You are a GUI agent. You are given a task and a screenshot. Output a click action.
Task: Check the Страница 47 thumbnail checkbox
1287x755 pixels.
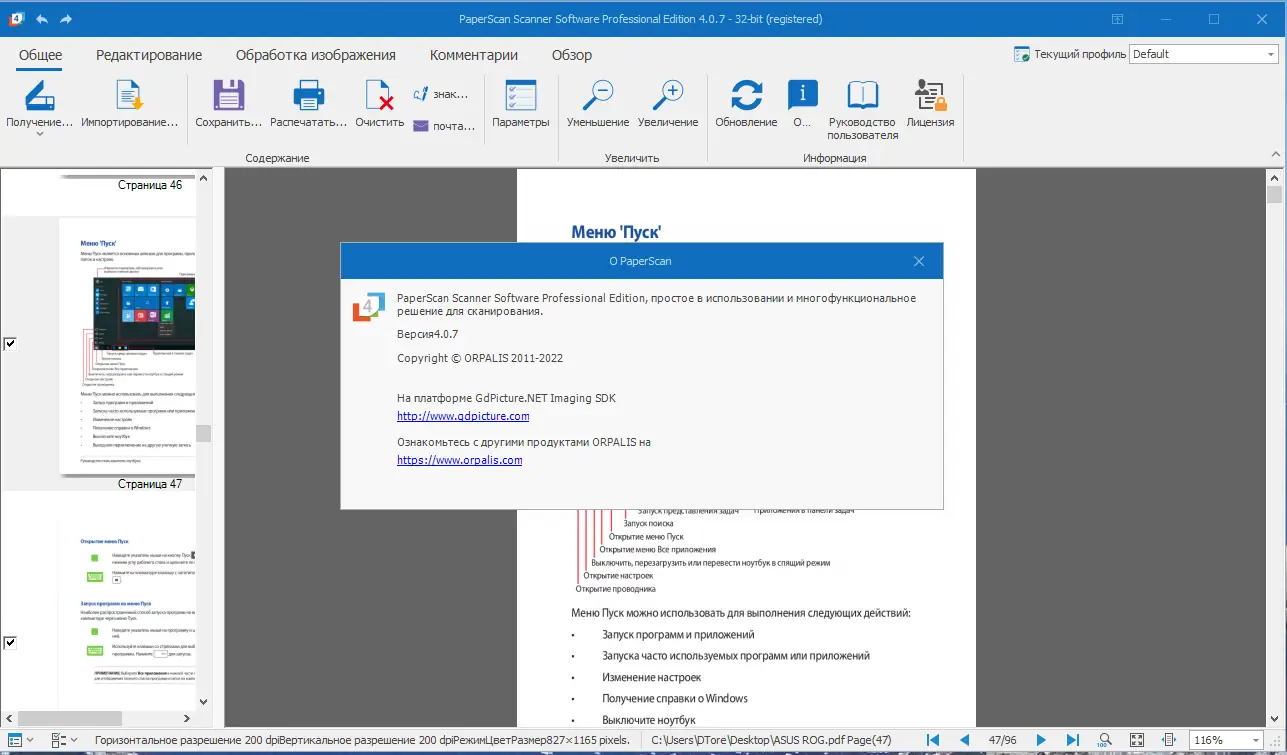pos(10,643)
